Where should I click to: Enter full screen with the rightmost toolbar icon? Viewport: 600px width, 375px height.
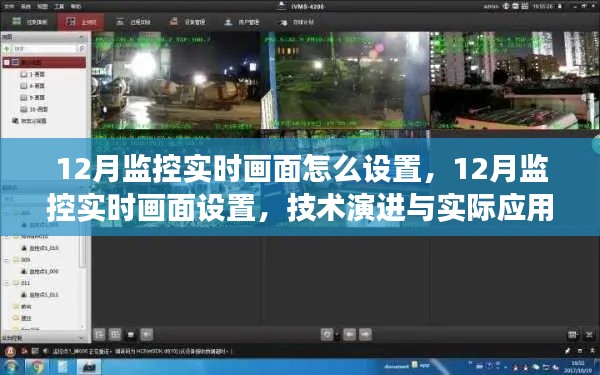coord(589,334)
